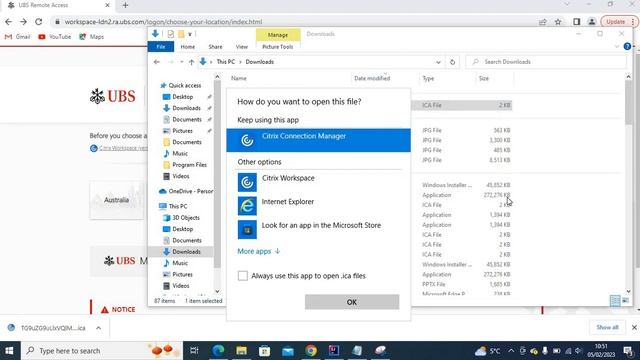Open address bar history dropdown
This screenshot has width=640, height=360.
(438, 62)
